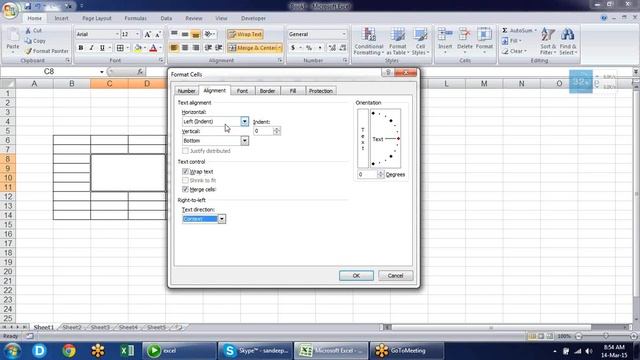The width and height of the screenshot is (640, 360).
Task: Click the Format Painter brush
Action: click(x=28, y=51)
